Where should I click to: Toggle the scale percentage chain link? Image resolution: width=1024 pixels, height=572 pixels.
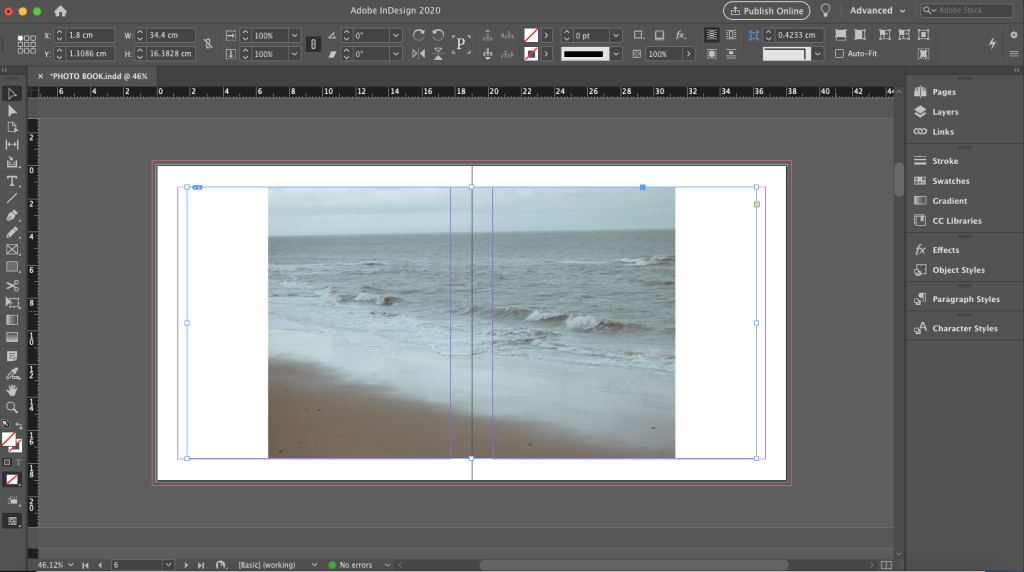click(x=313, y=44)
